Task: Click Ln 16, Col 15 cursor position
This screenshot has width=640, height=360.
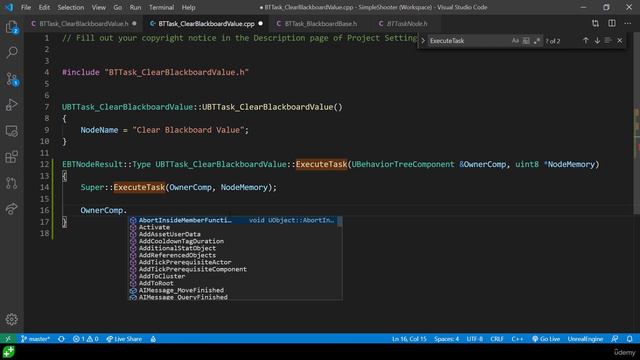Action: [409, 339]
